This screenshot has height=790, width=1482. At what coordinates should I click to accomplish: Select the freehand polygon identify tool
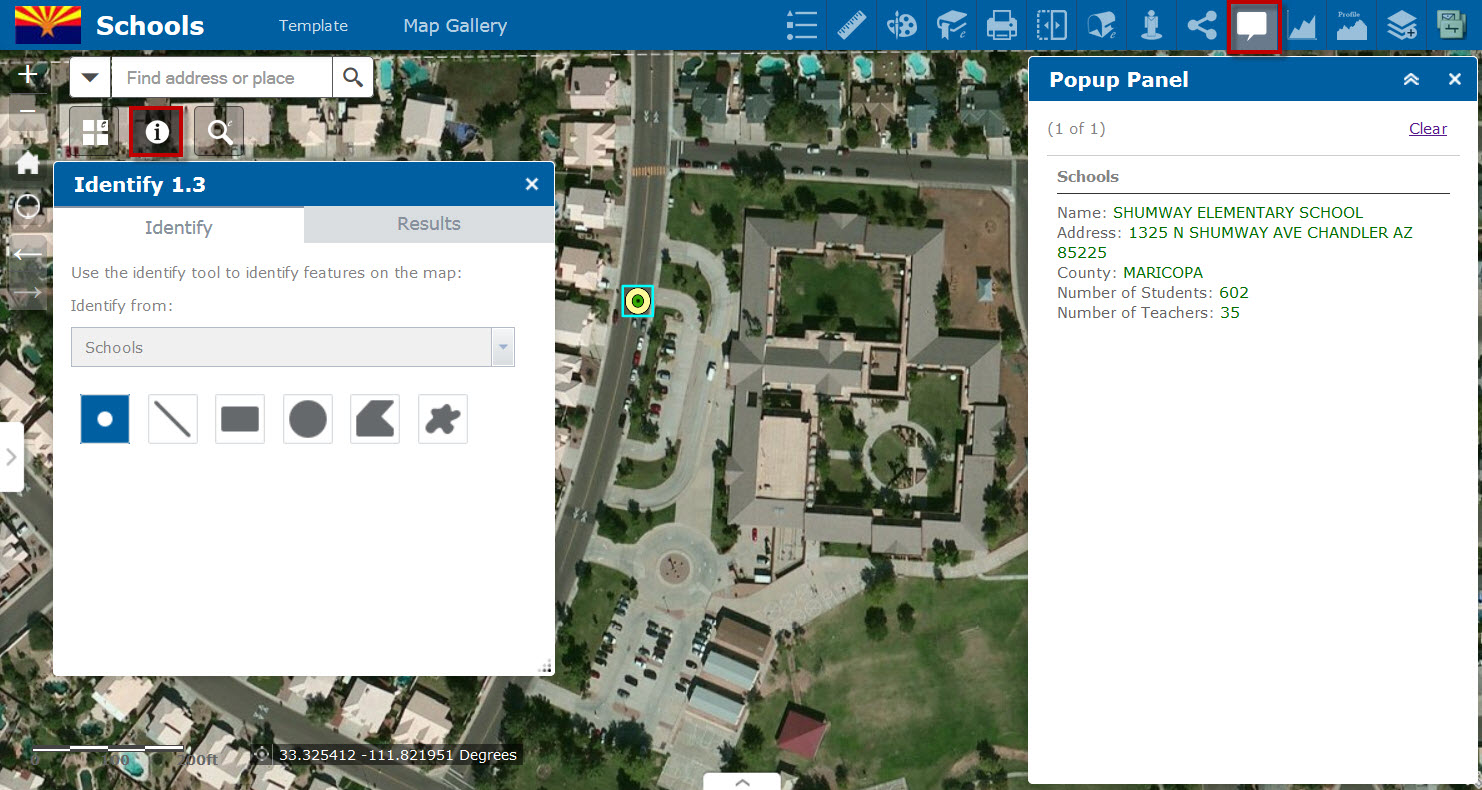click(442, 419)
